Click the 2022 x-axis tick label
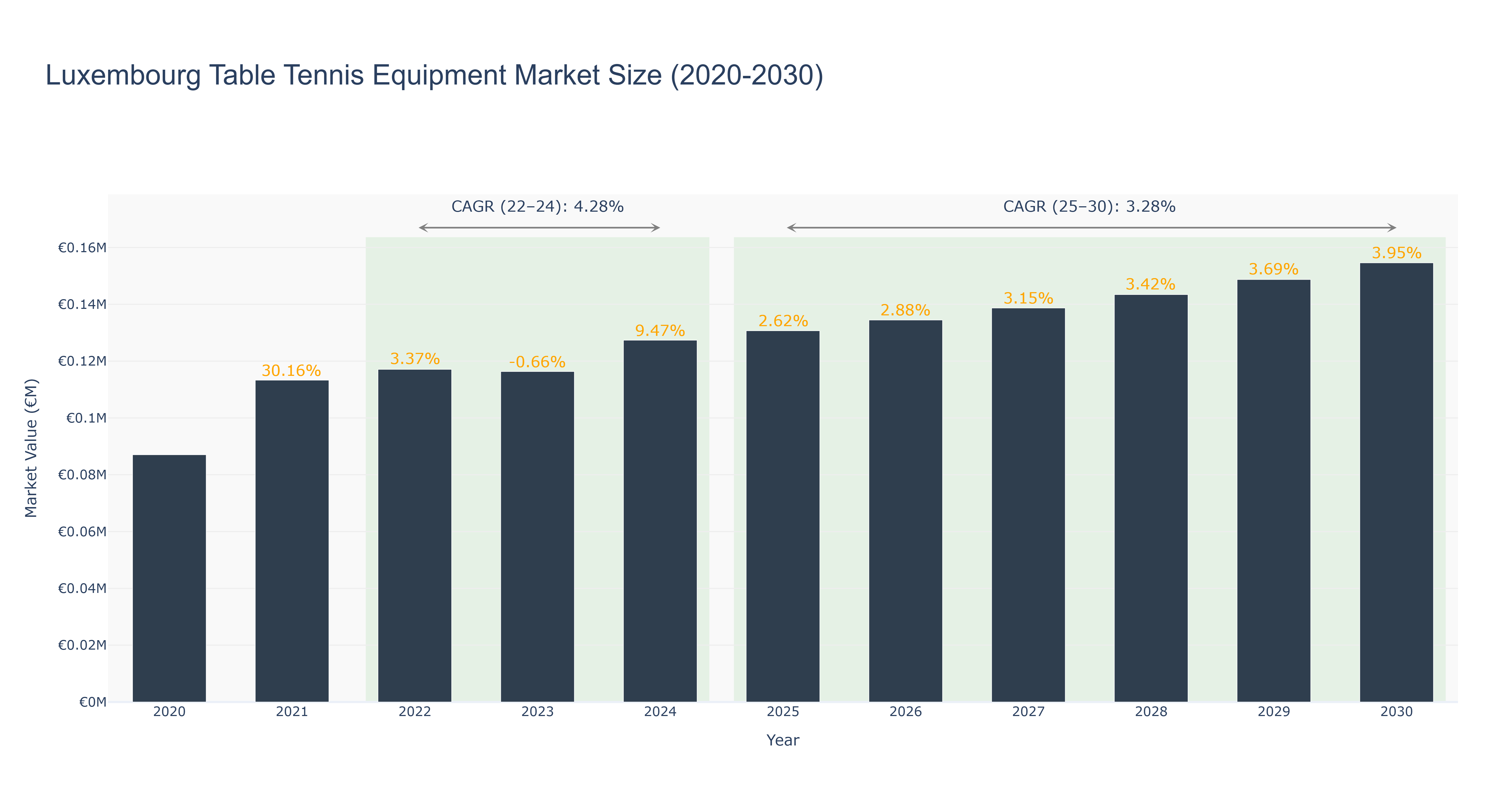The height and width of the screenshot is (810, 1512). [x=414, y=712]
